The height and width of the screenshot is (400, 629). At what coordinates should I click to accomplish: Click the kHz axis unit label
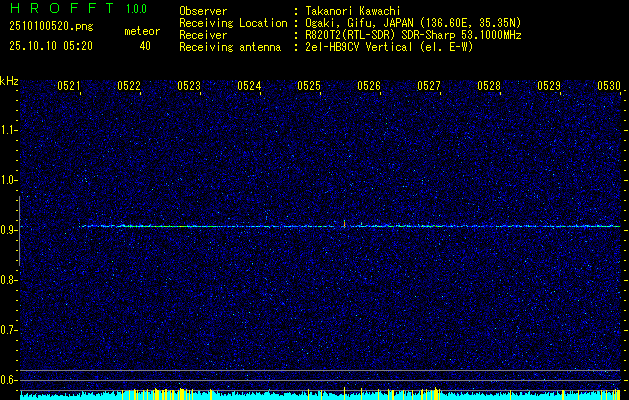point(9,81)
